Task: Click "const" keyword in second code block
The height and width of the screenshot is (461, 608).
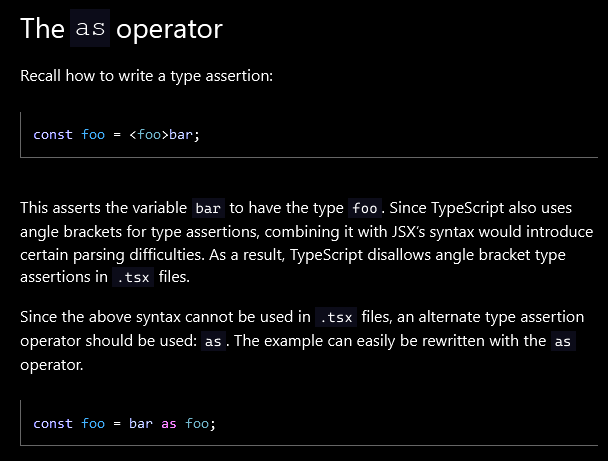Action: pos(53,423)
